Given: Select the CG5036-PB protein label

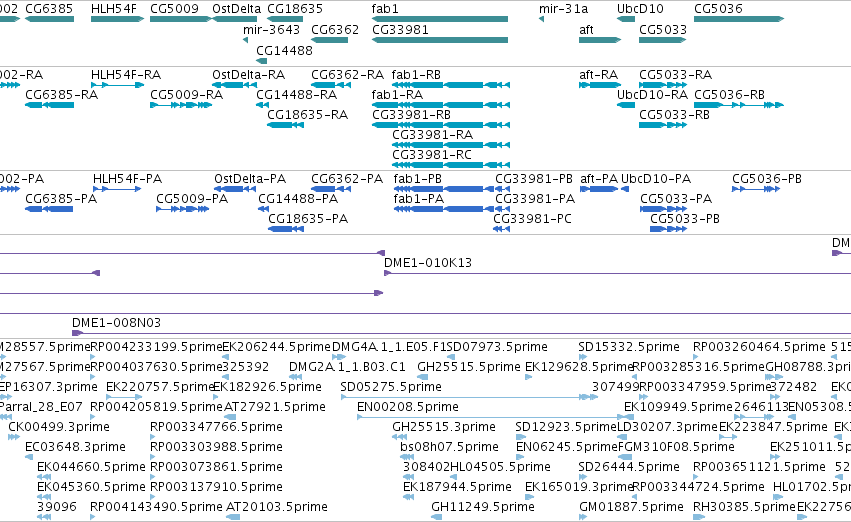Looking at the screenshot, I should (x=767, y=179).
